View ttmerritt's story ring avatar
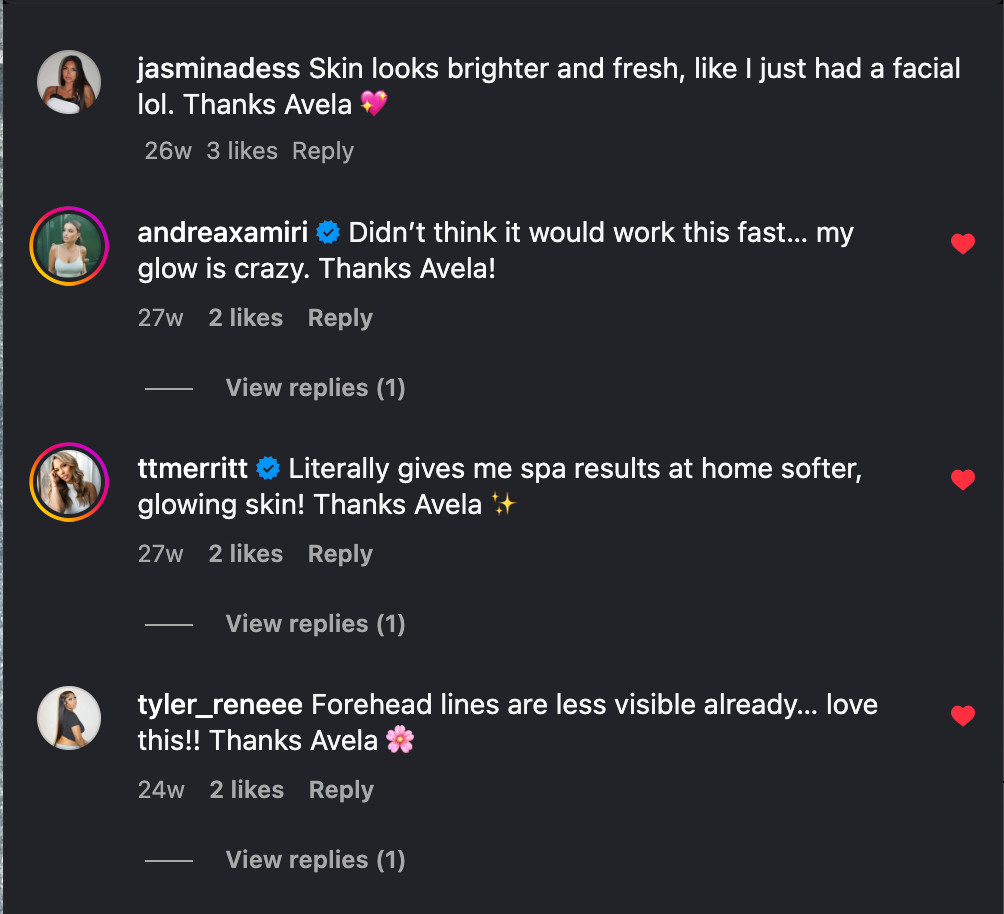Viewport: 1004px width, 914px height. click(69, 482)
